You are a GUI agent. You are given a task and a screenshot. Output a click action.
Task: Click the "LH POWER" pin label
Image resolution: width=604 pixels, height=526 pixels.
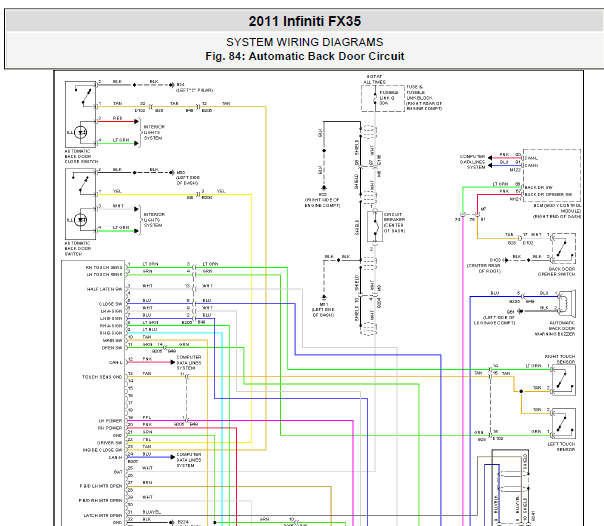point(110,421)
